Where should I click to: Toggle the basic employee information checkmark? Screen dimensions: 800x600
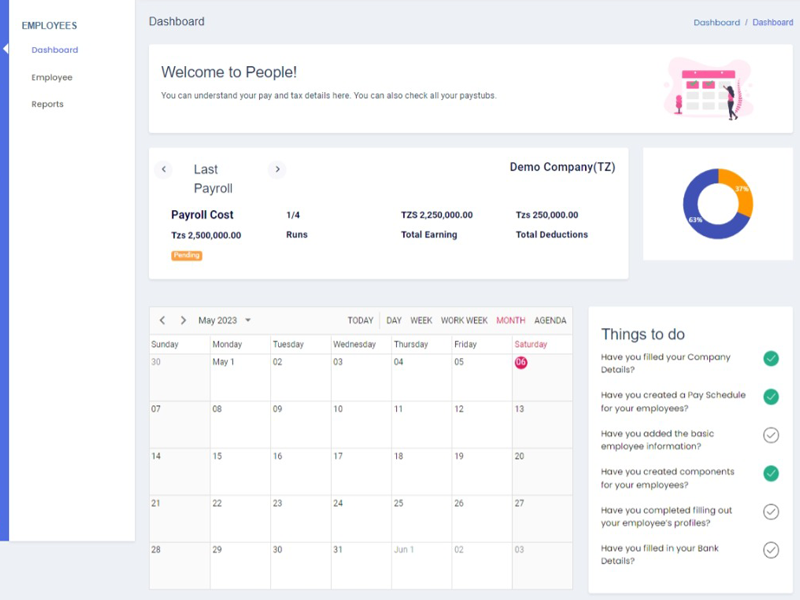point(771,435)
